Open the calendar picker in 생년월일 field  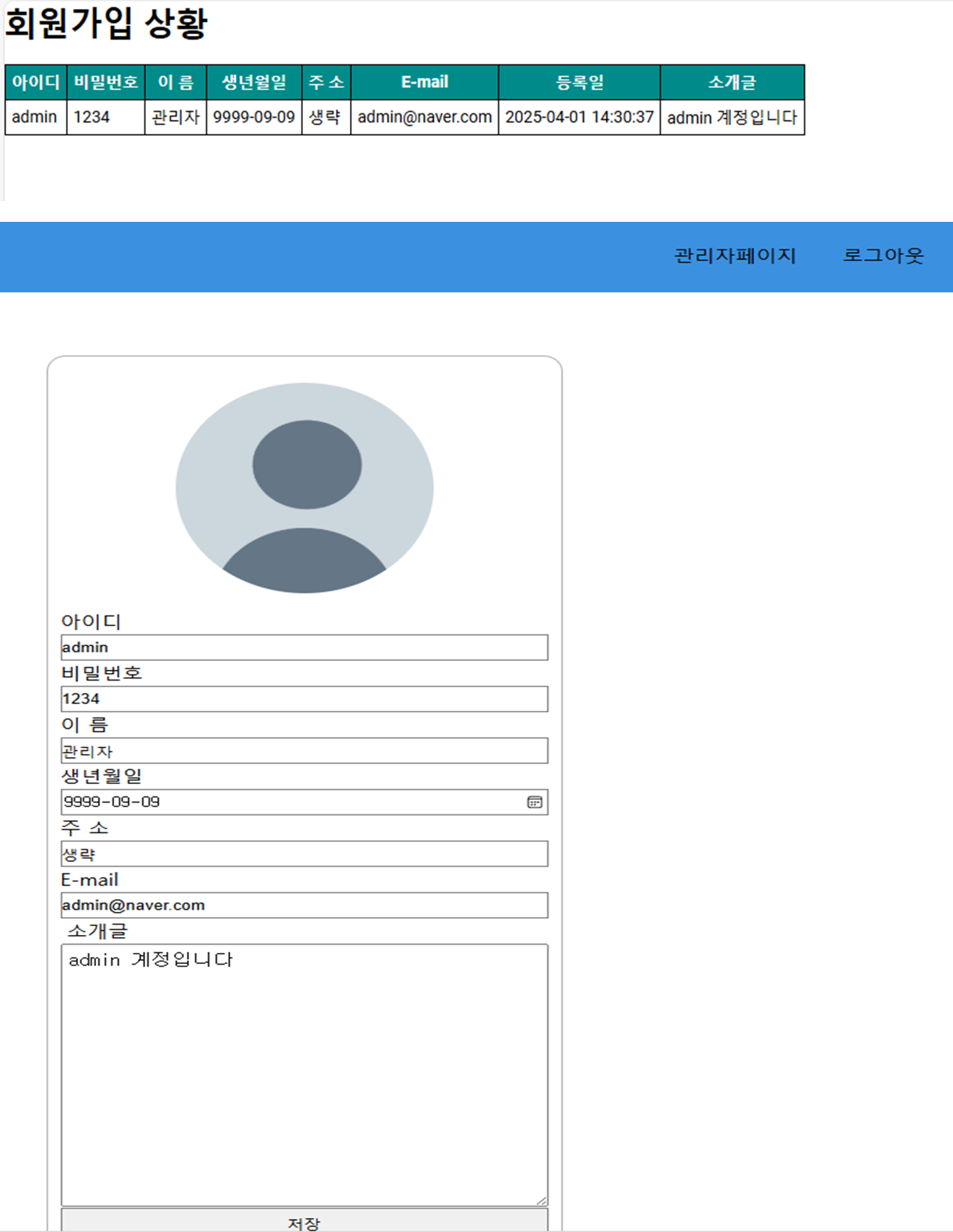[x=535, y=802]
